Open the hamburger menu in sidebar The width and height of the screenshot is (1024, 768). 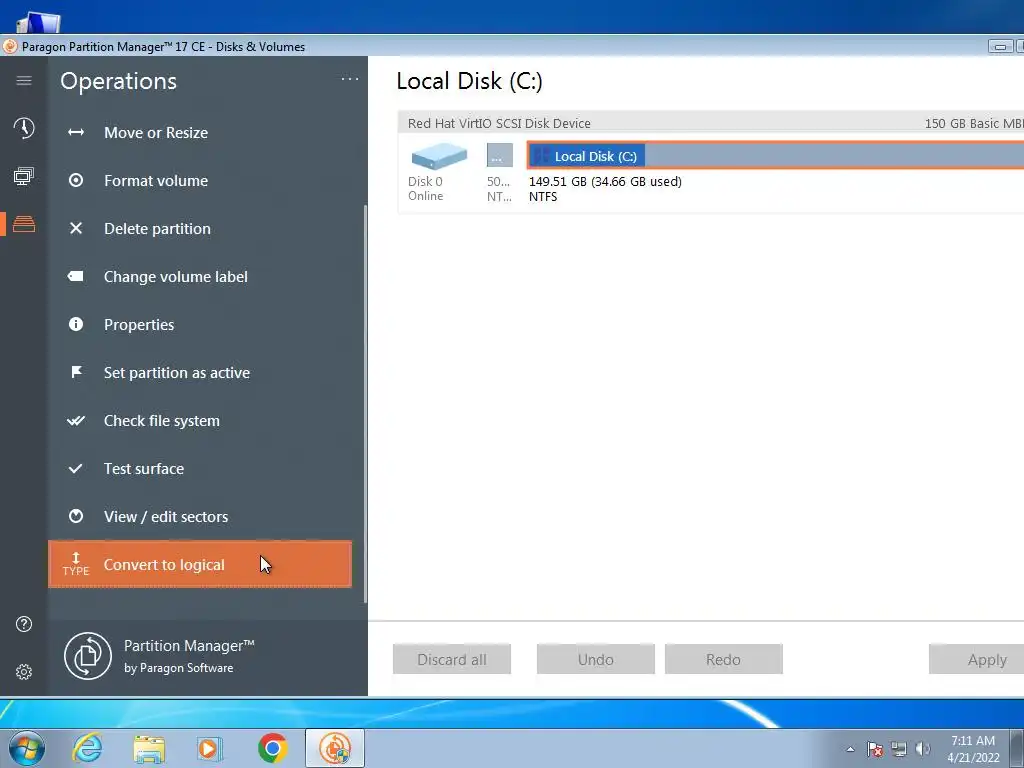click(24, 80)
